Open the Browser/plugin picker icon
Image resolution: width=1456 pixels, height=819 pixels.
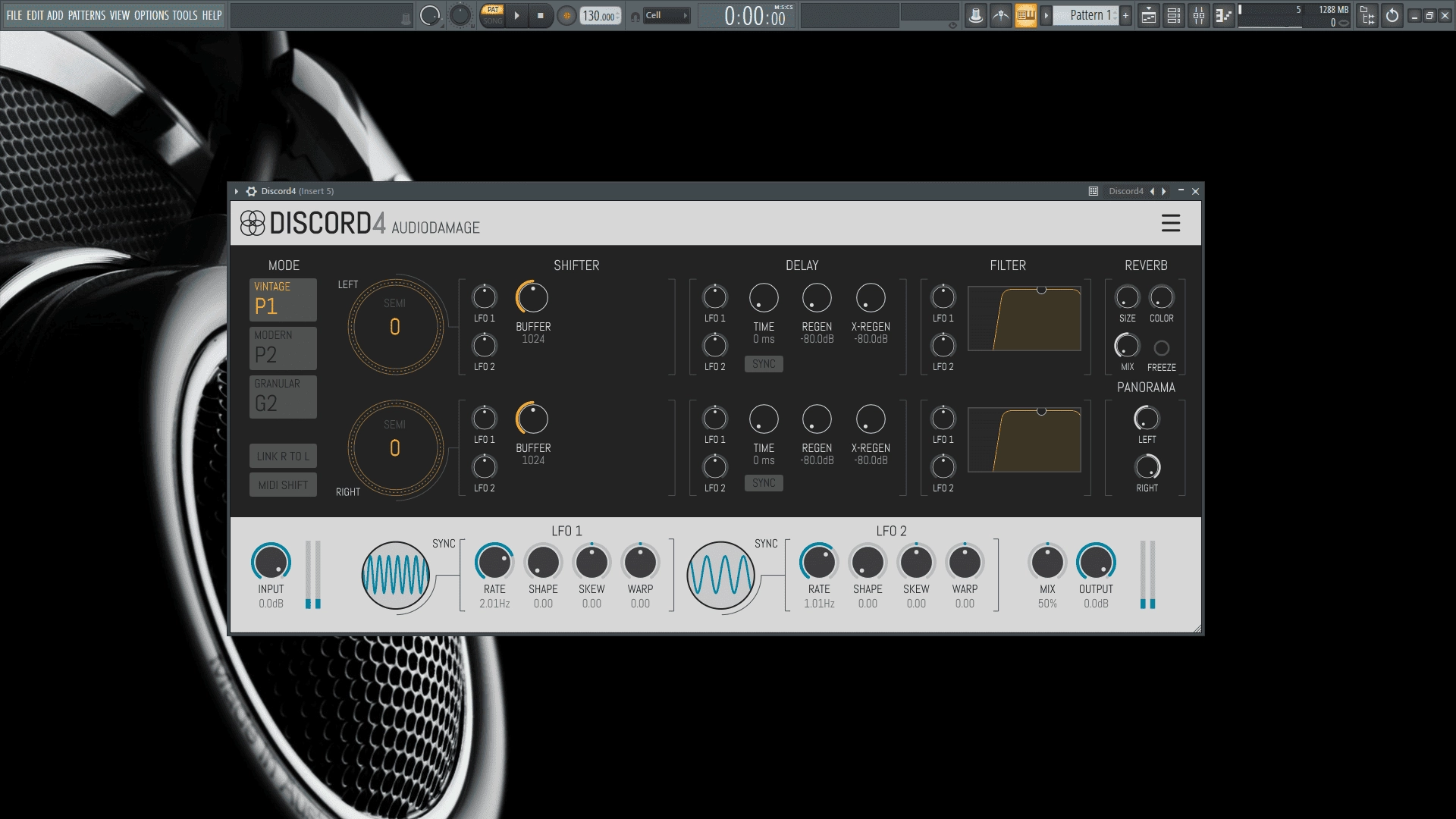click(1367, 15)
